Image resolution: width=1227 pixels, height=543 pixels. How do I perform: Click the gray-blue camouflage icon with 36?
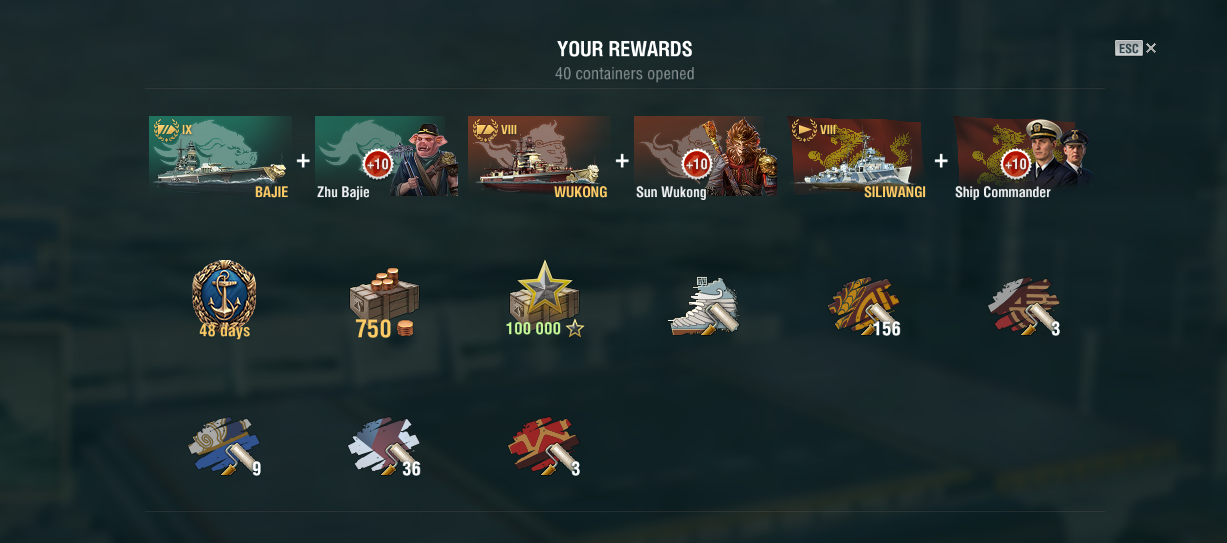pos(384,446)
